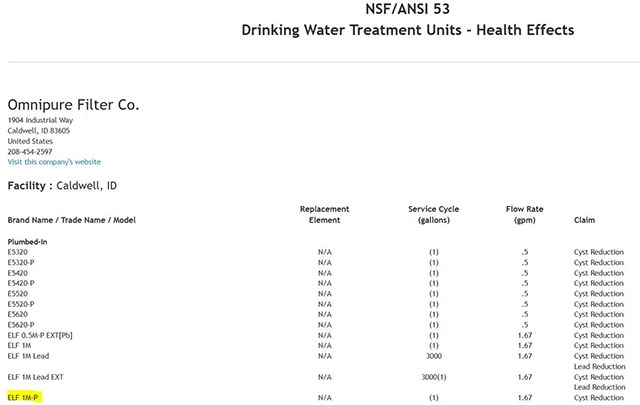This screenshot has width=640, height=405.
Task: Click the E5320 model entry
Action: (19, 252)
